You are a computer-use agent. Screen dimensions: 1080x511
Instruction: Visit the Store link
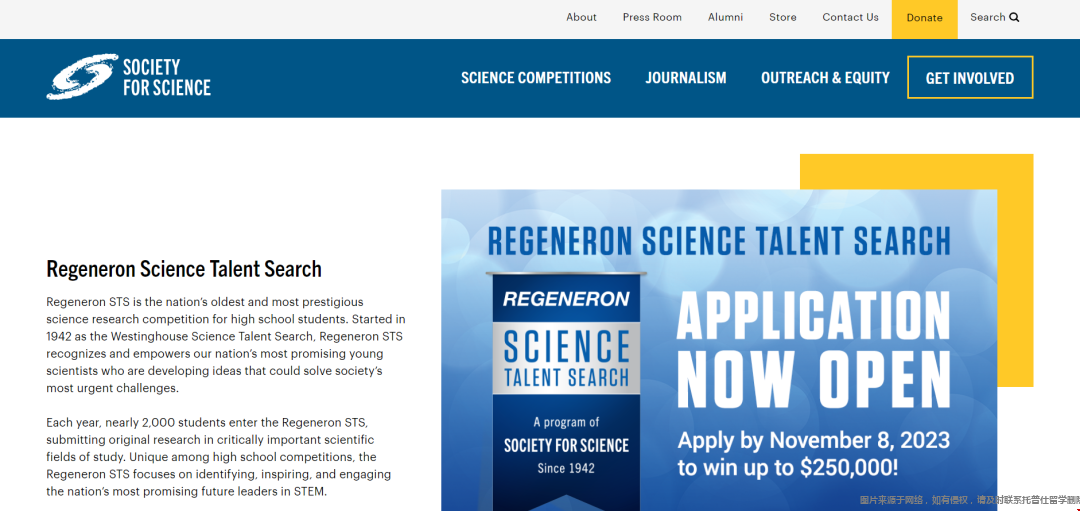[782, 17]
